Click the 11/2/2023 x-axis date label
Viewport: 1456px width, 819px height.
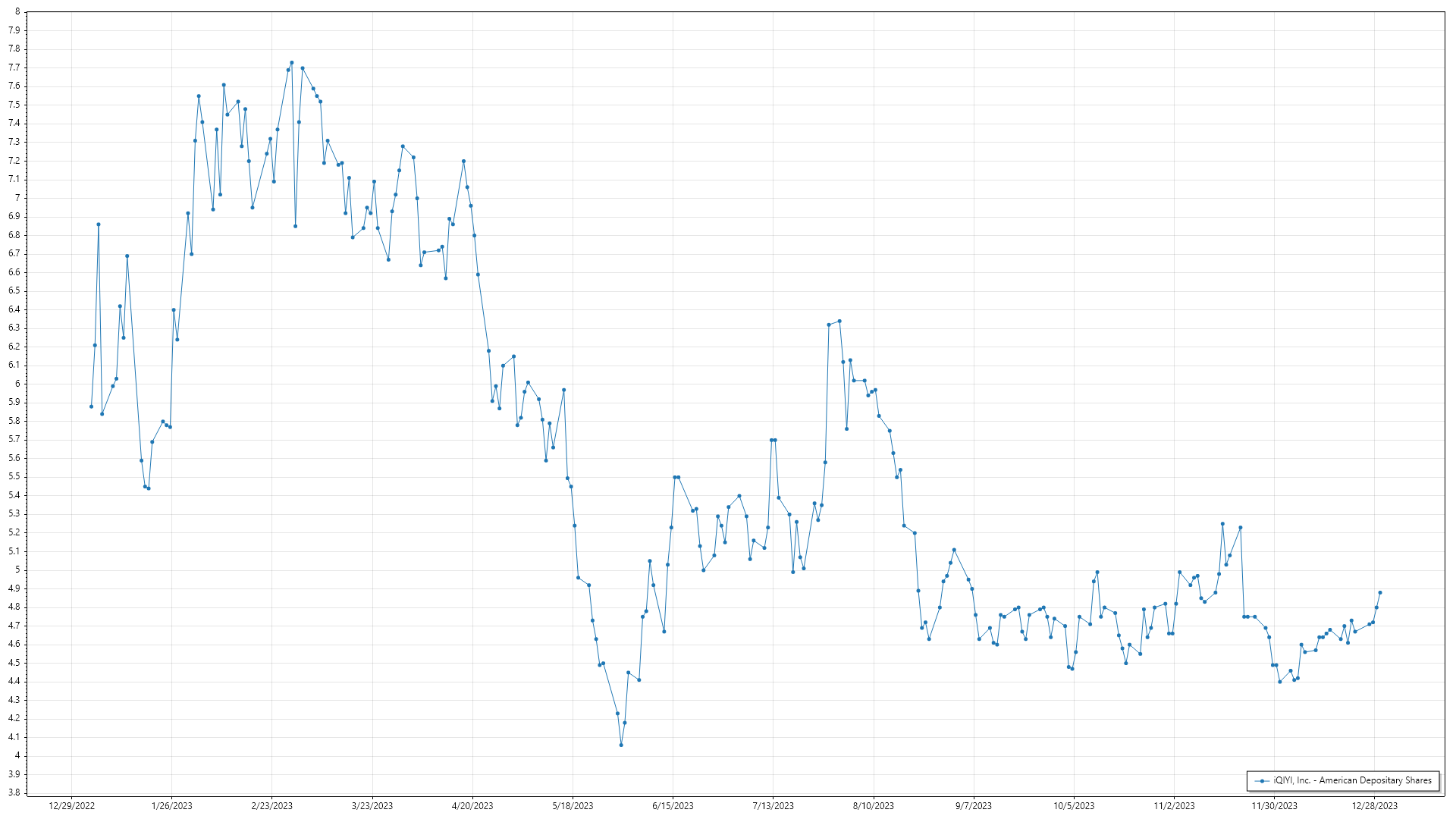(x=1174, y=806)
